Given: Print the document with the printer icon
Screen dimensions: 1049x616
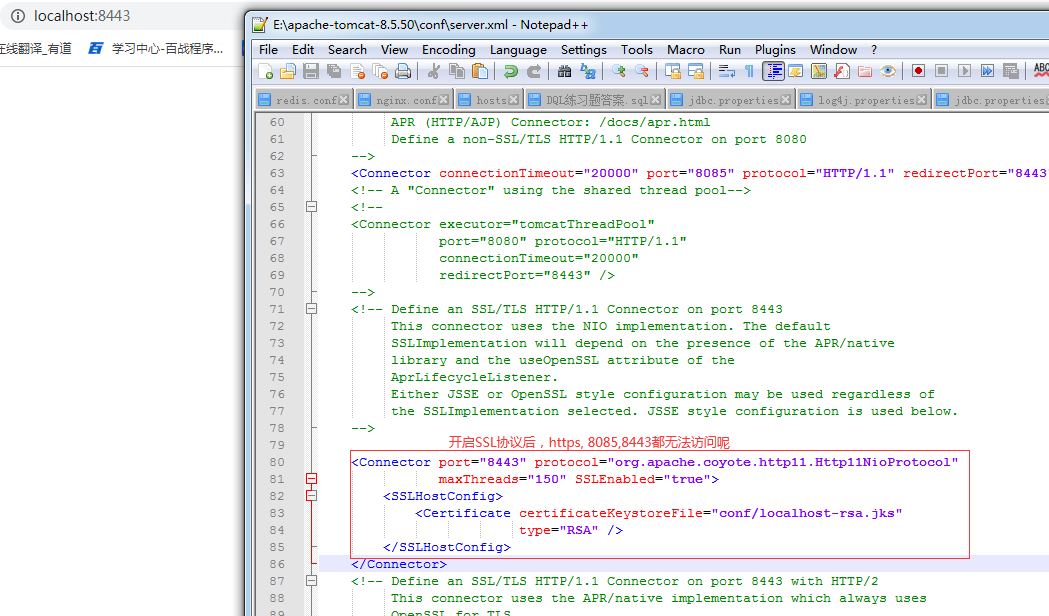Looking at the screenshot, I should 403,71.
